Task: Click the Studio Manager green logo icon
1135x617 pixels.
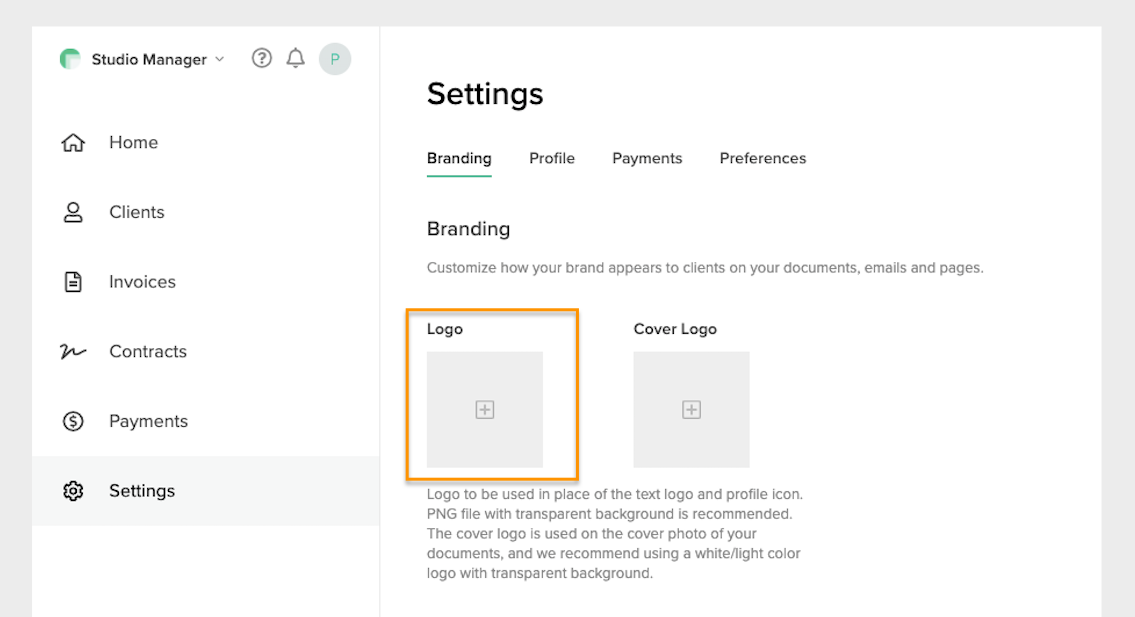Action: 70,59
